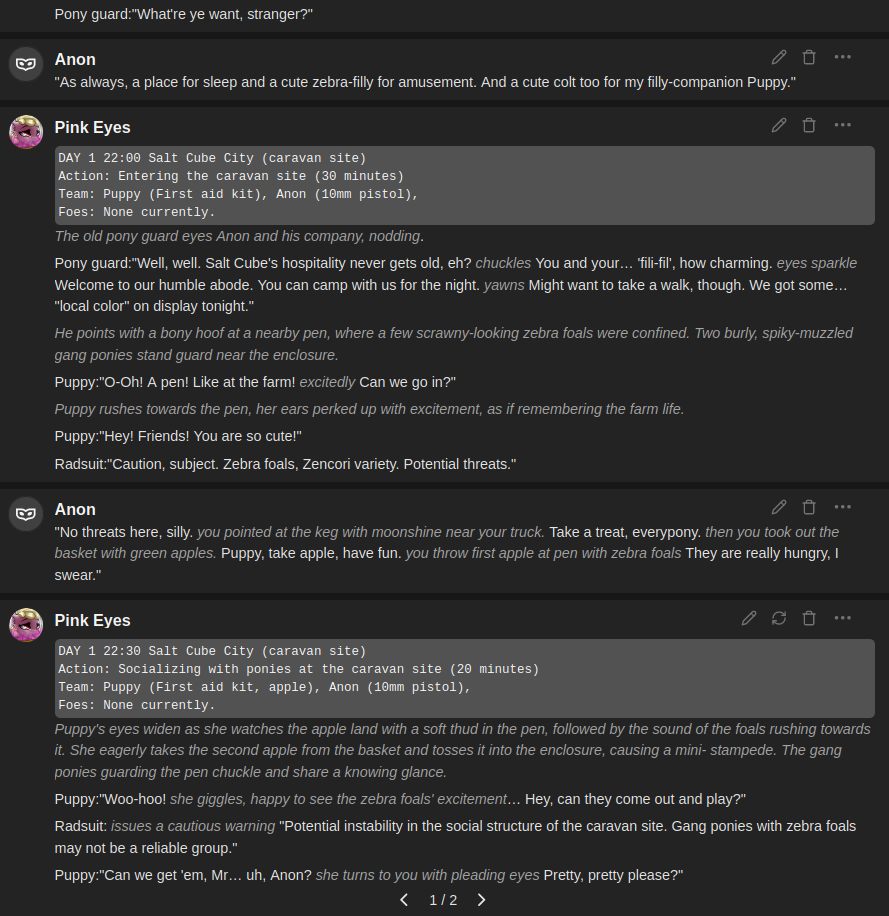Edit the latest Pink Eyes 22:30 message
This screenshot has height=916, width=889.
(749, 618)
